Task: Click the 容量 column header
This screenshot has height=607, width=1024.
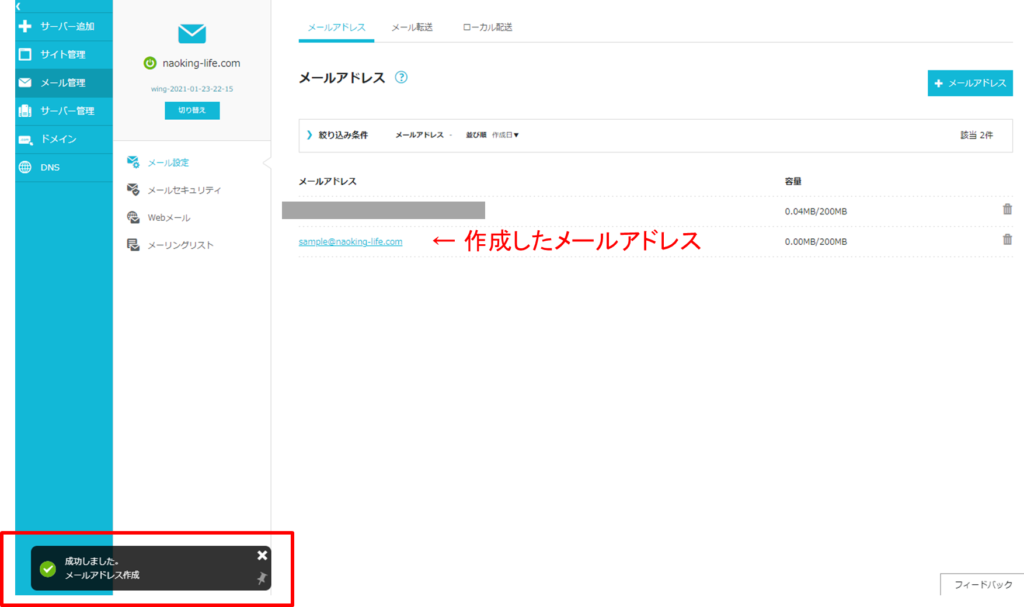Action: coord(793,182)
